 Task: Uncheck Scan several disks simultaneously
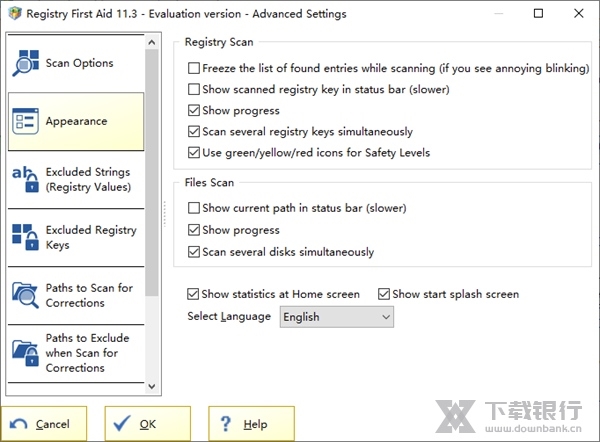point(194,252)
